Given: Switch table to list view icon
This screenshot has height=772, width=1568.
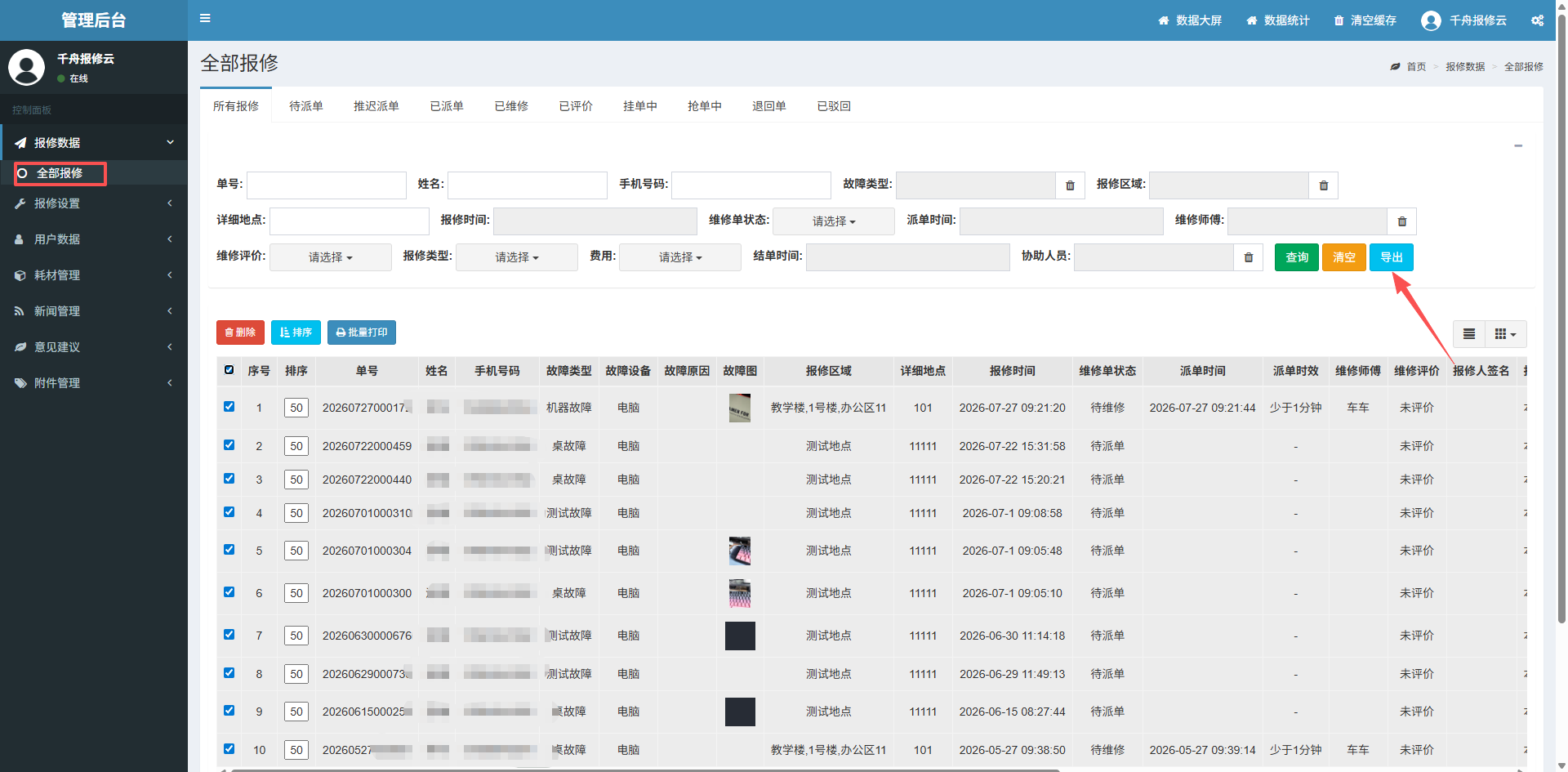Looking at the screenshot, I should [1468, 334].
